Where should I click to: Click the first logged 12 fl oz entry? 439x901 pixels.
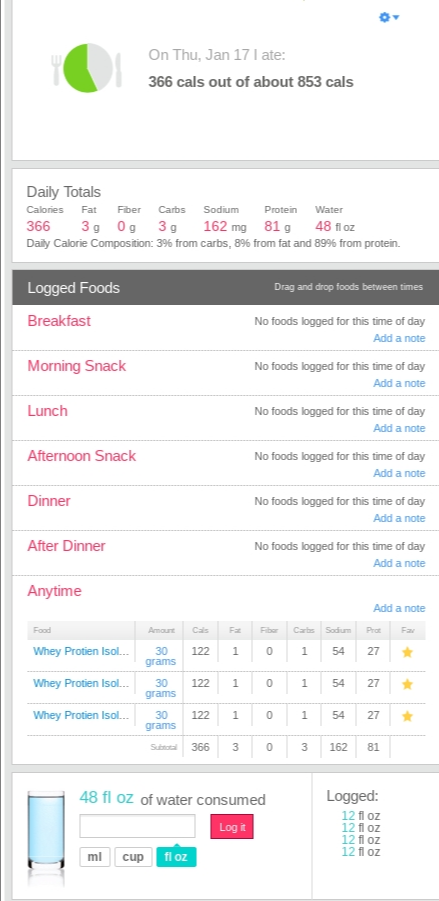point(360,815)
